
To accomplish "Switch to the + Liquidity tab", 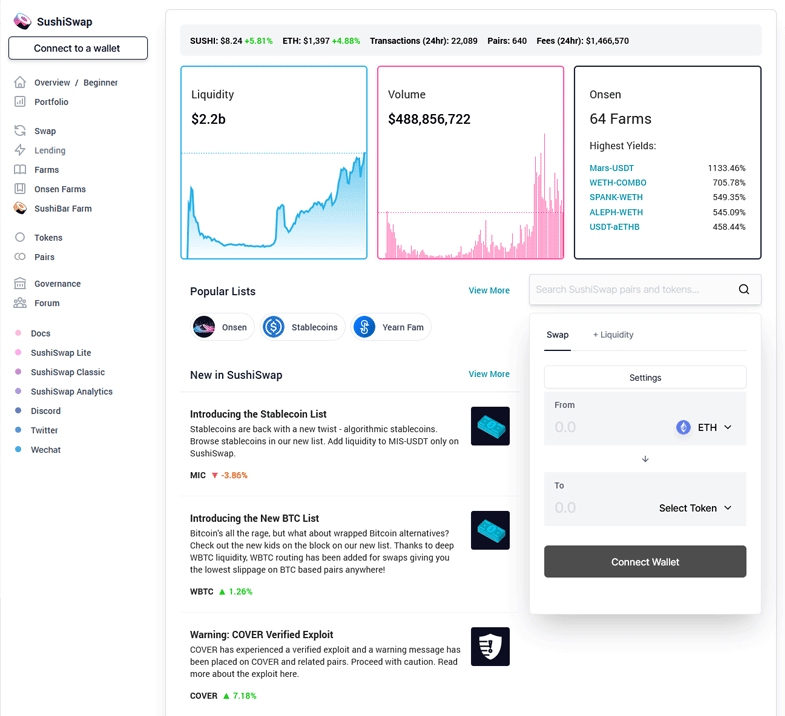I will pyautogui.click(x=613, y=334).
